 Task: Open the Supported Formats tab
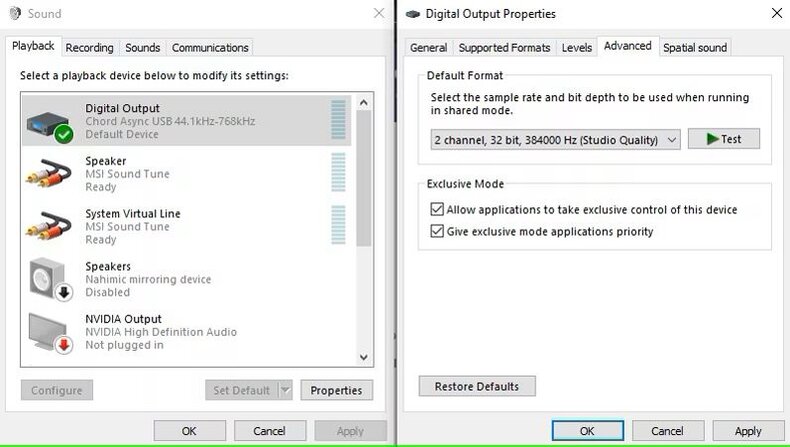(x=504, y=48)
